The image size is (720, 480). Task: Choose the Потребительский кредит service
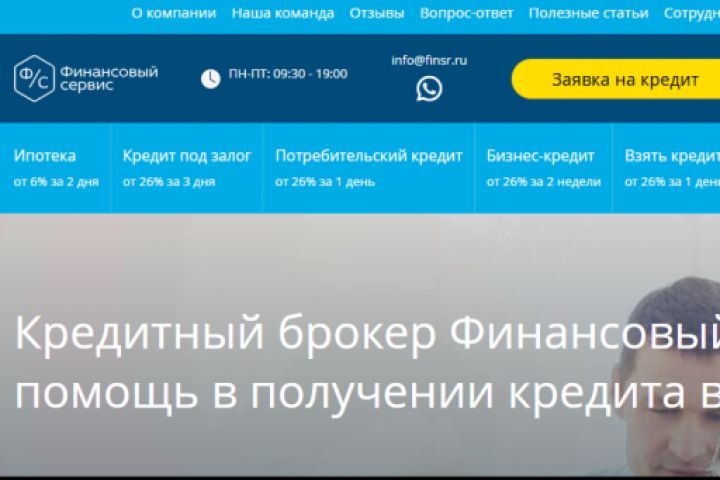[x=368, y=168]
